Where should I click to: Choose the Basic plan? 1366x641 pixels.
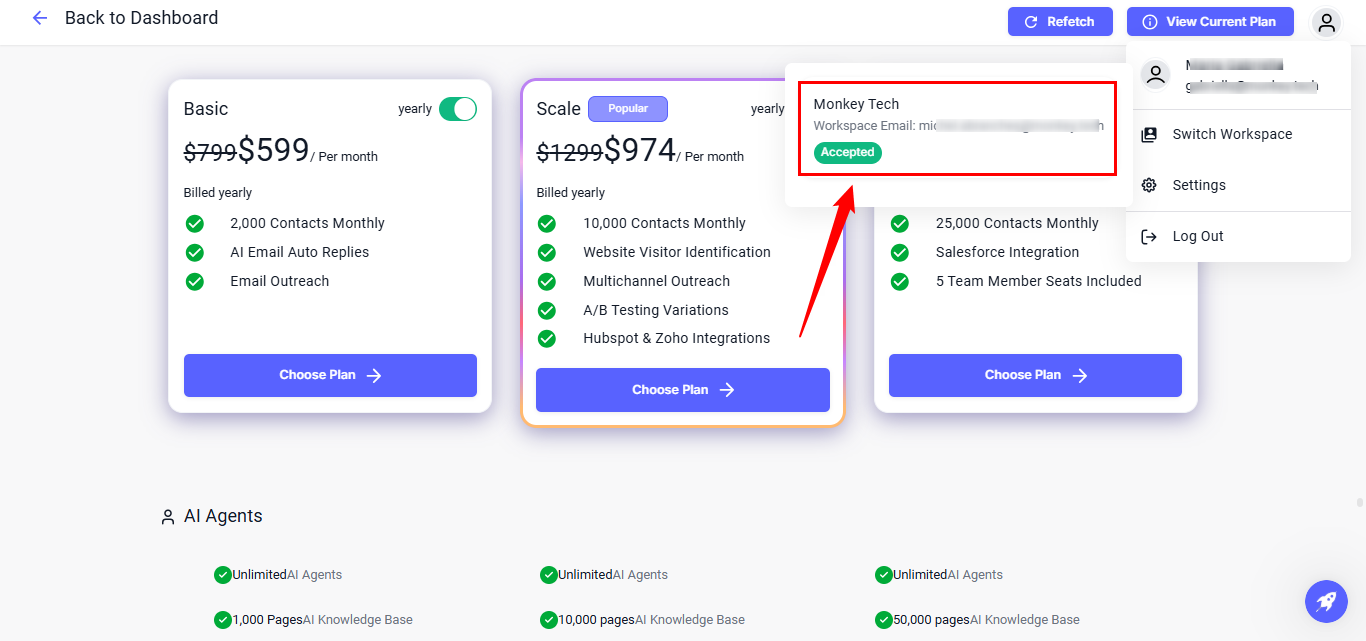coord(330,375)
